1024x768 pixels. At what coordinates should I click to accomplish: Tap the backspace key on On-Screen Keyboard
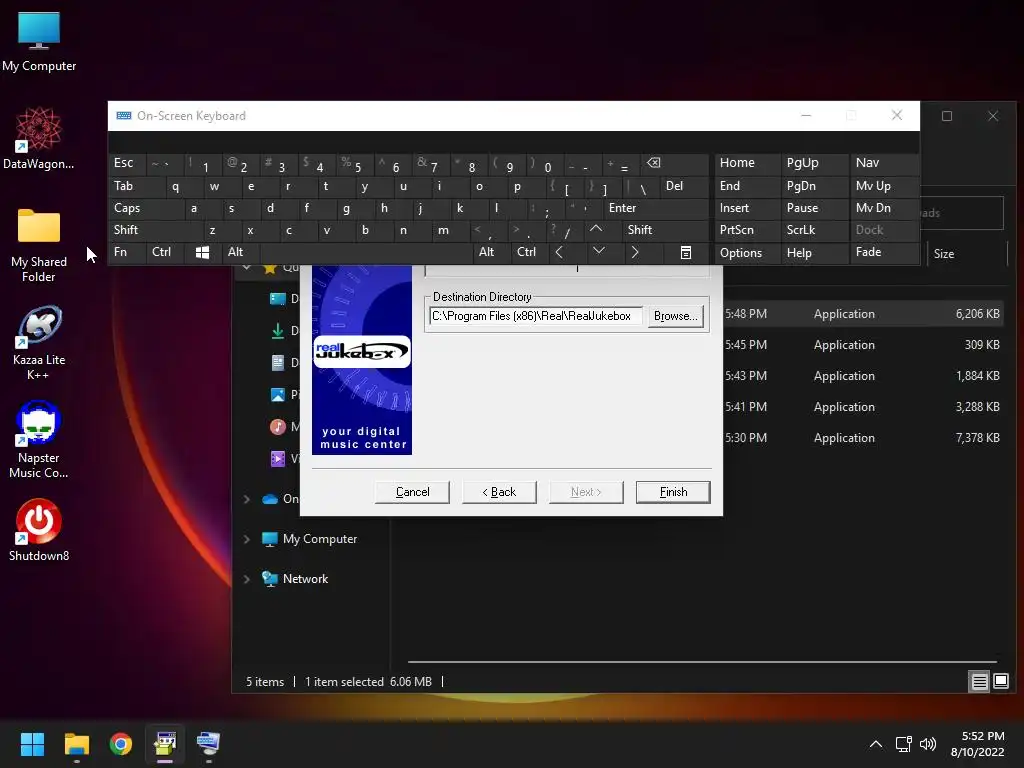click(674, 164)
